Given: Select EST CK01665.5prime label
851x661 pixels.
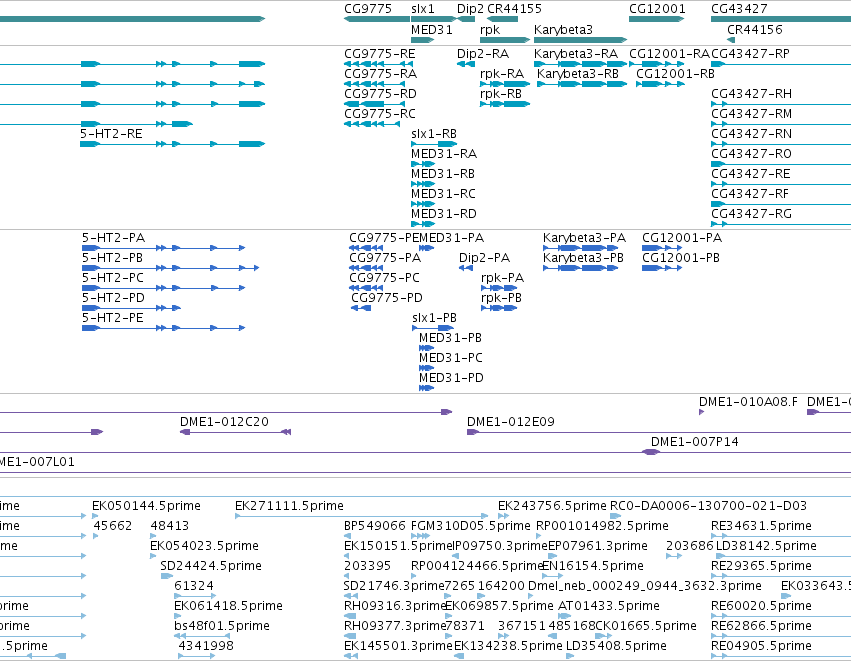Looking at the screenshot, I should point(646,626).
